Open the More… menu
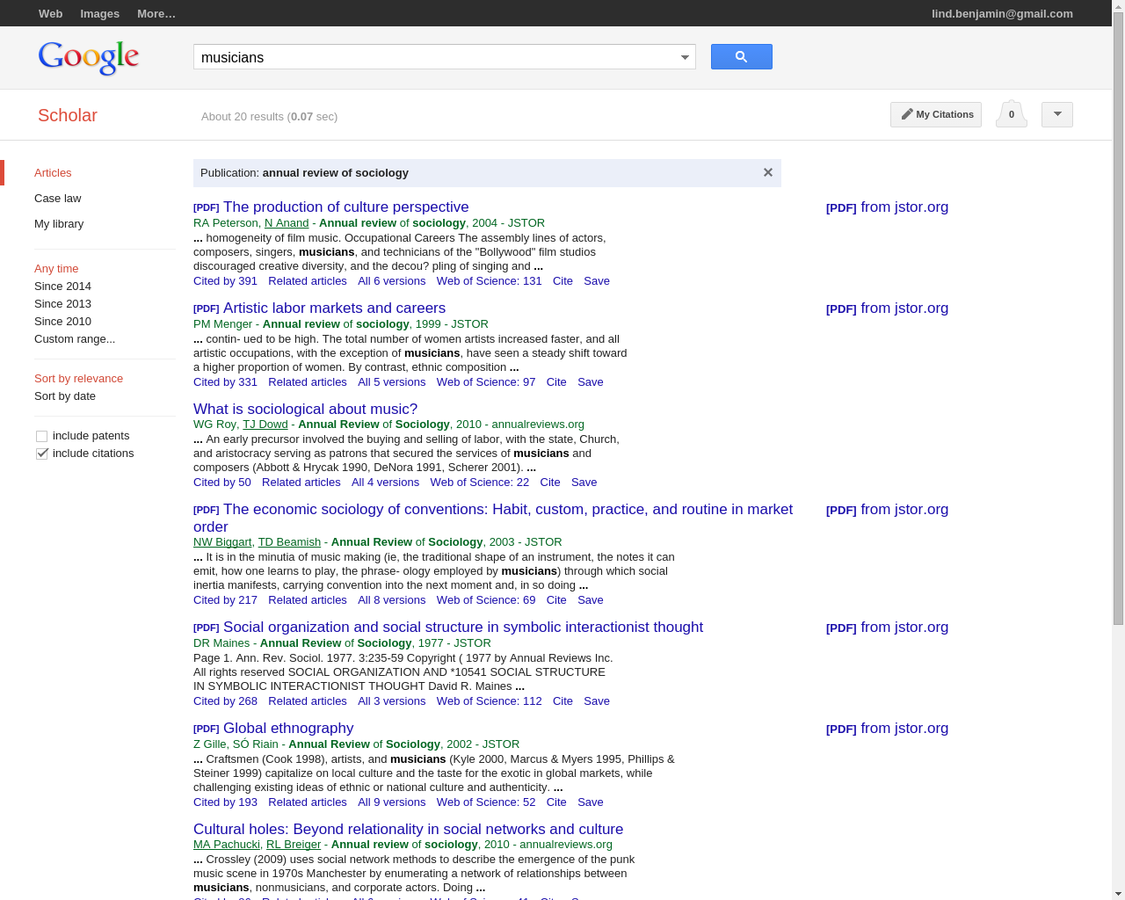This screenshot has width=1125, height=900. (x=156, y=14)
